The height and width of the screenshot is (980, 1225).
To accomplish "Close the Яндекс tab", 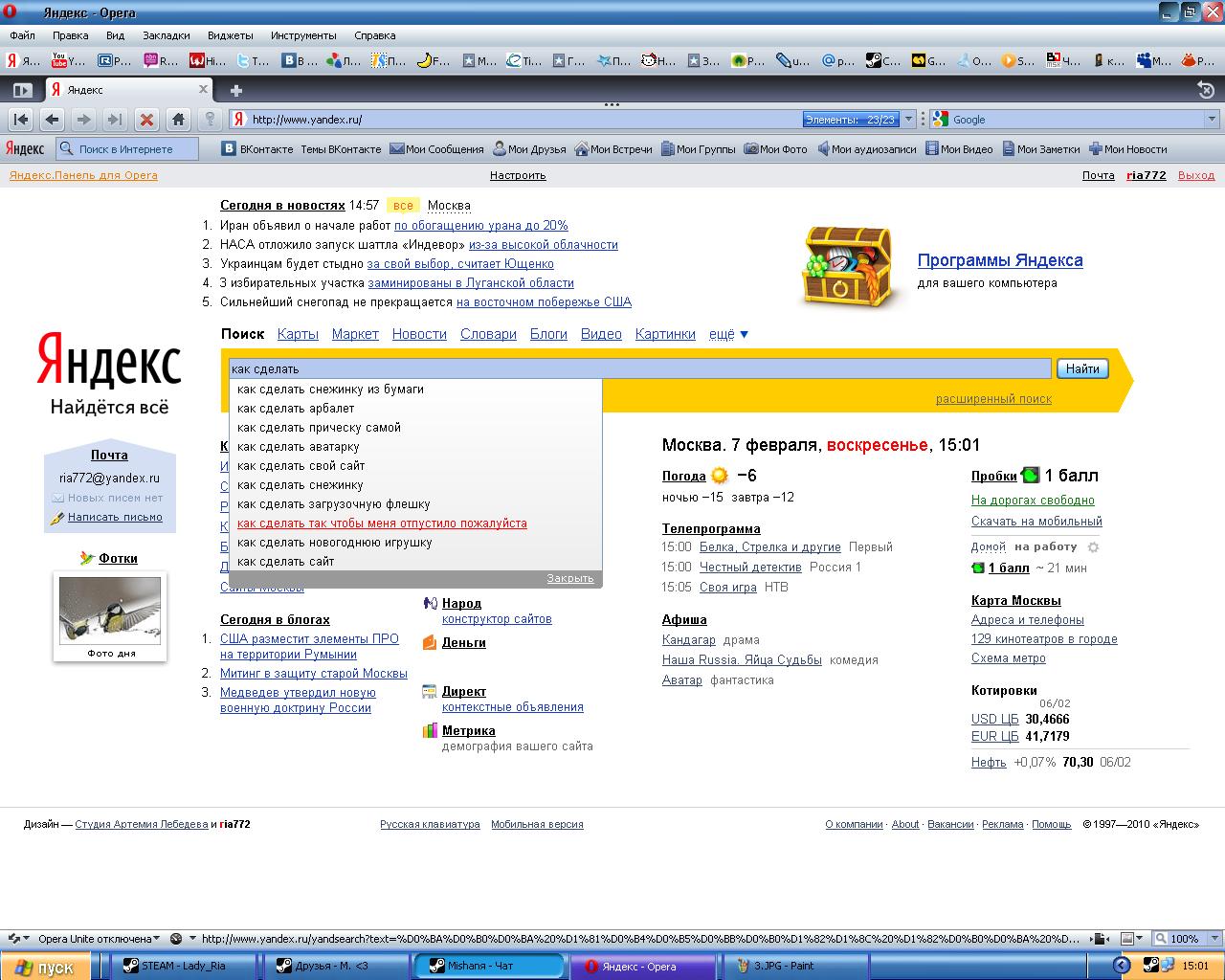I will click(203, 89).
